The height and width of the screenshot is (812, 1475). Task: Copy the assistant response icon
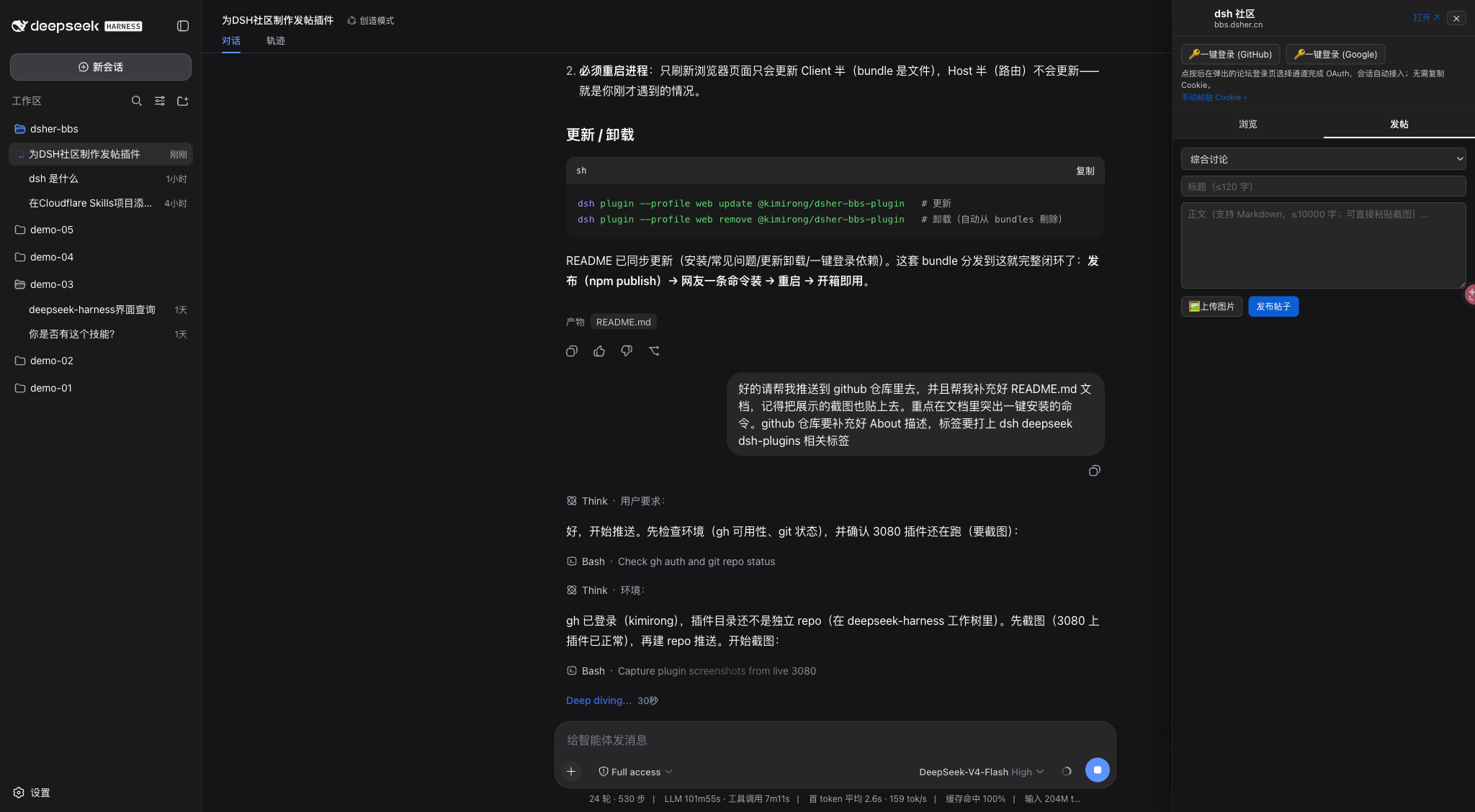[572, 351]
